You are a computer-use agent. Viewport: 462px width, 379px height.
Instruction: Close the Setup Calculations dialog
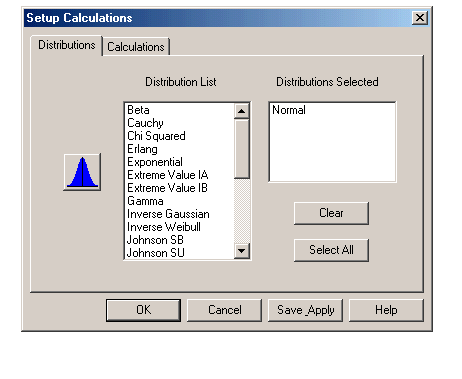pyautogui.click(x=420, y=18)
